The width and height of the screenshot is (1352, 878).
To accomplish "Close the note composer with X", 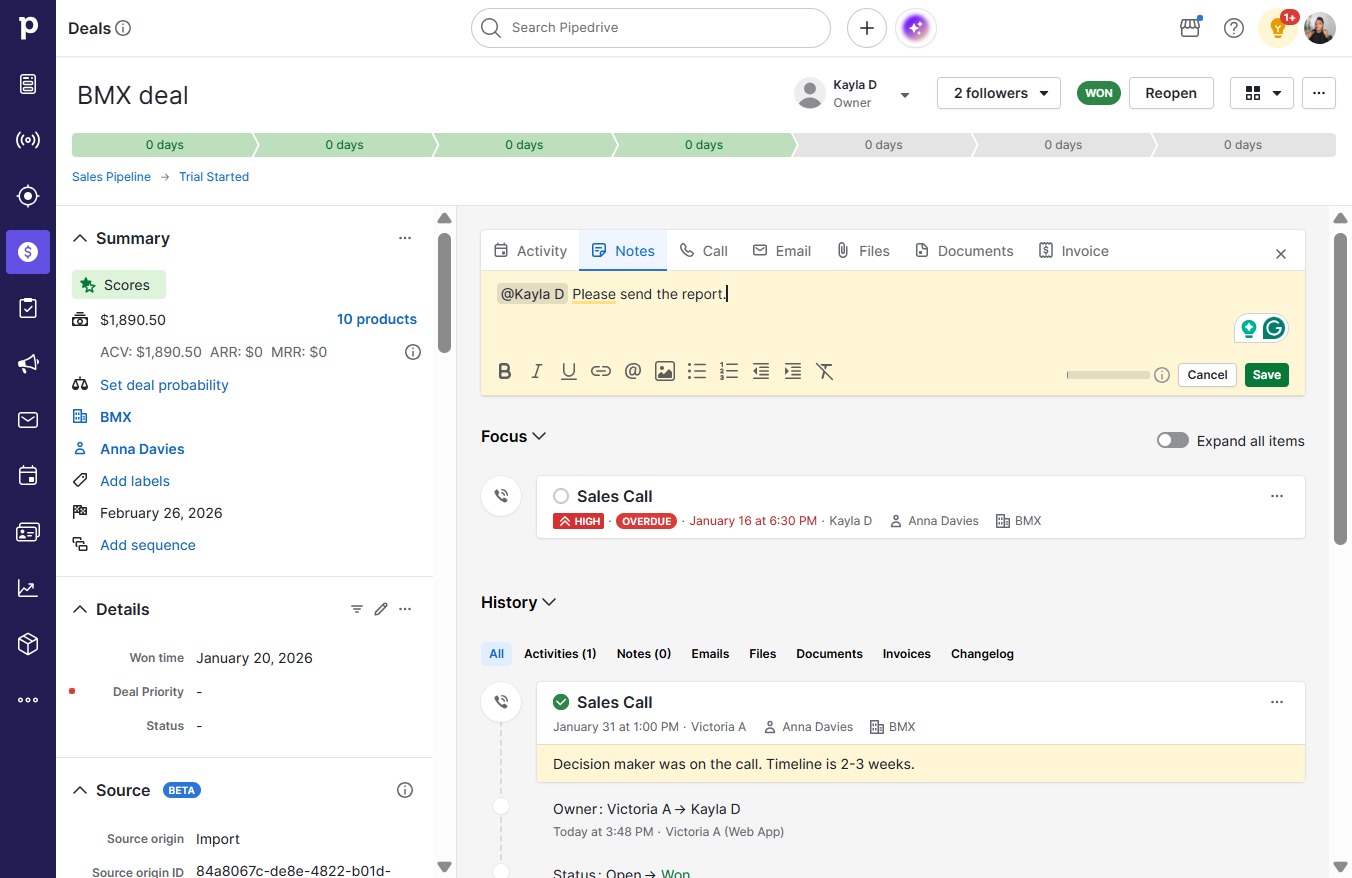I will 1281,254.
